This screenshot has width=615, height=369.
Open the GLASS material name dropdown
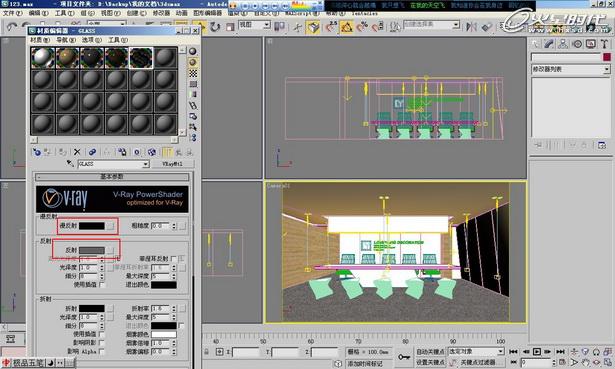tap(113, 164)
